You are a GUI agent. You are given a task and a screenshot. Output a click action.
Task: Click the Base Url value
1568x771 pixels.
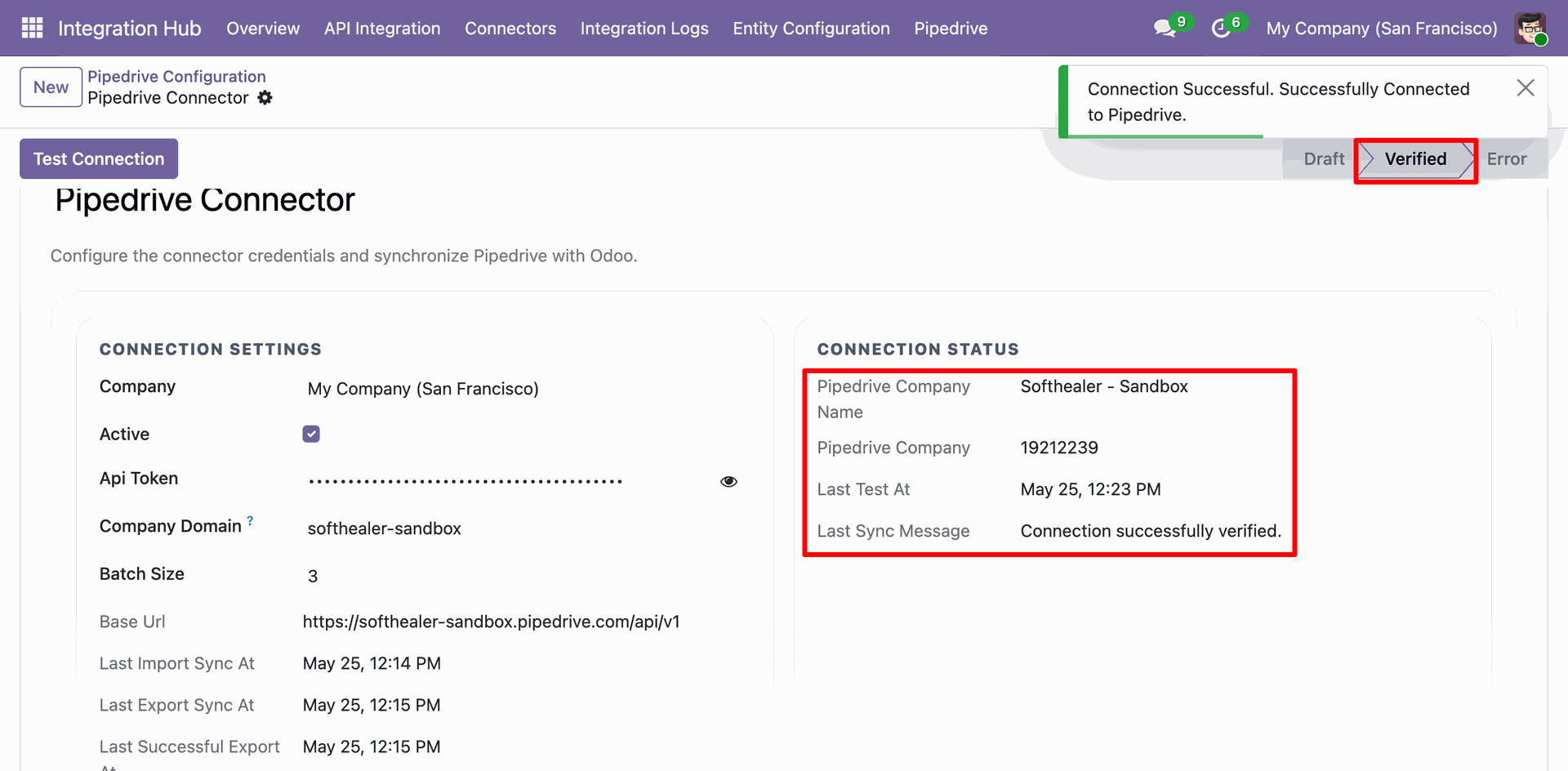click(x=491, y=622)
